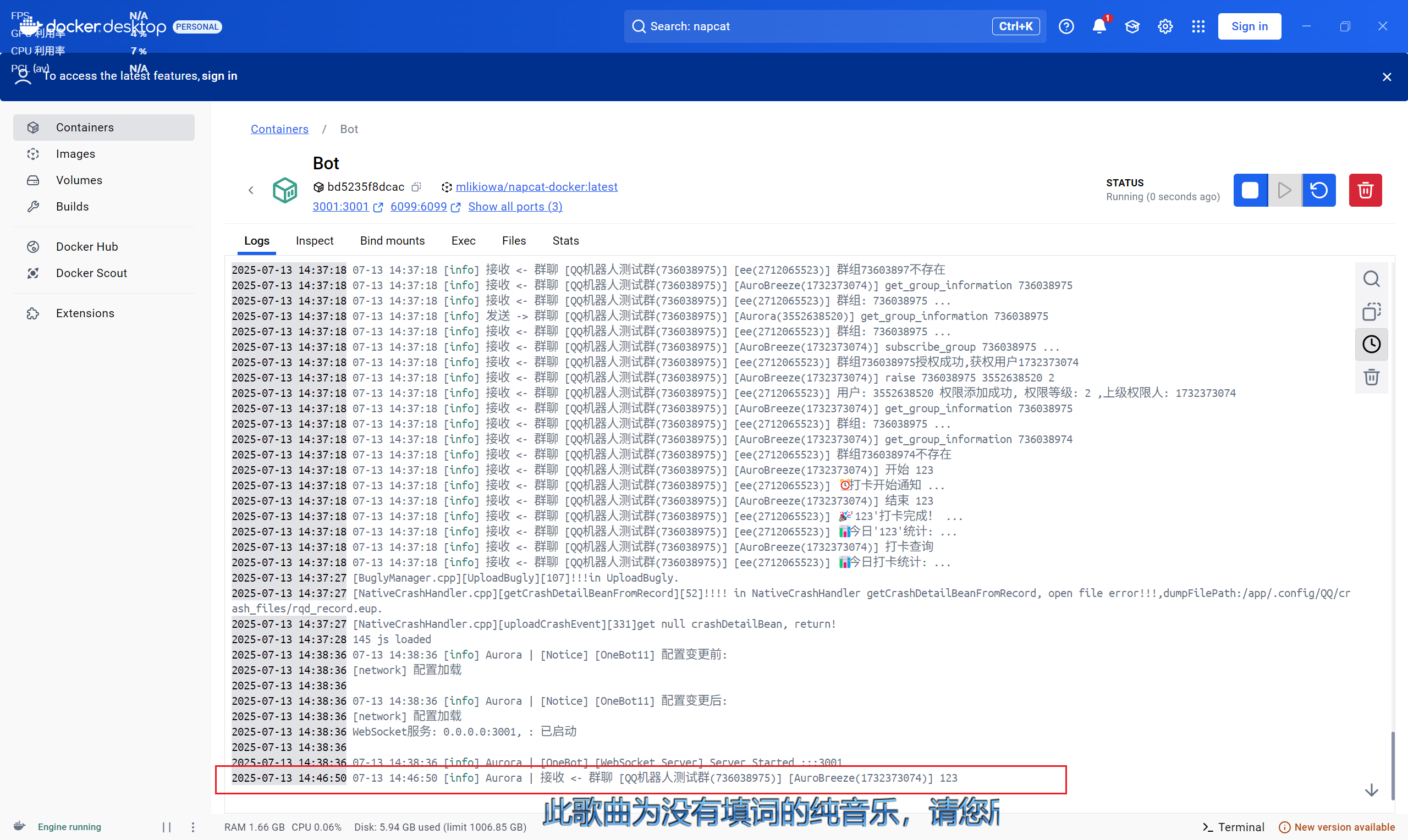Open the Volumes section
1408x840 pixels.
[79, 180]
